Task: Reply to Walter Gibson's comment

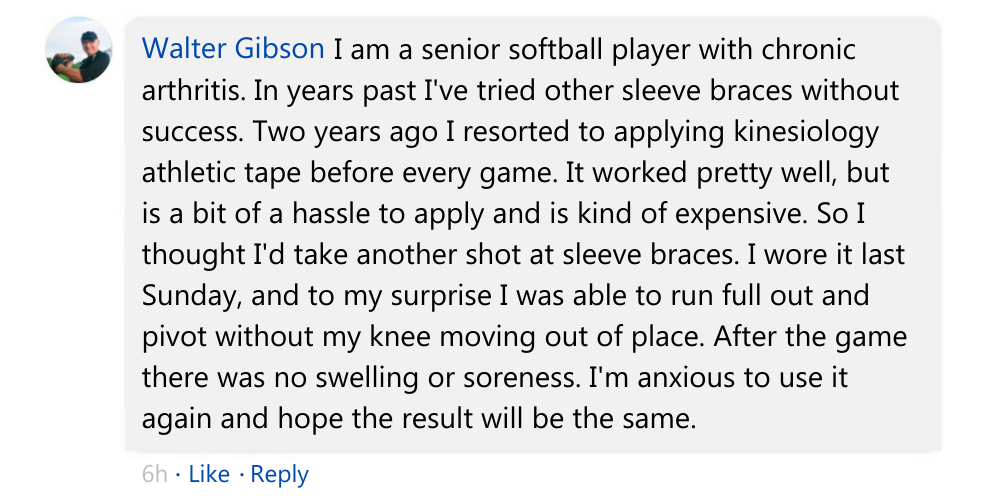Action: (x=279, y=474)
